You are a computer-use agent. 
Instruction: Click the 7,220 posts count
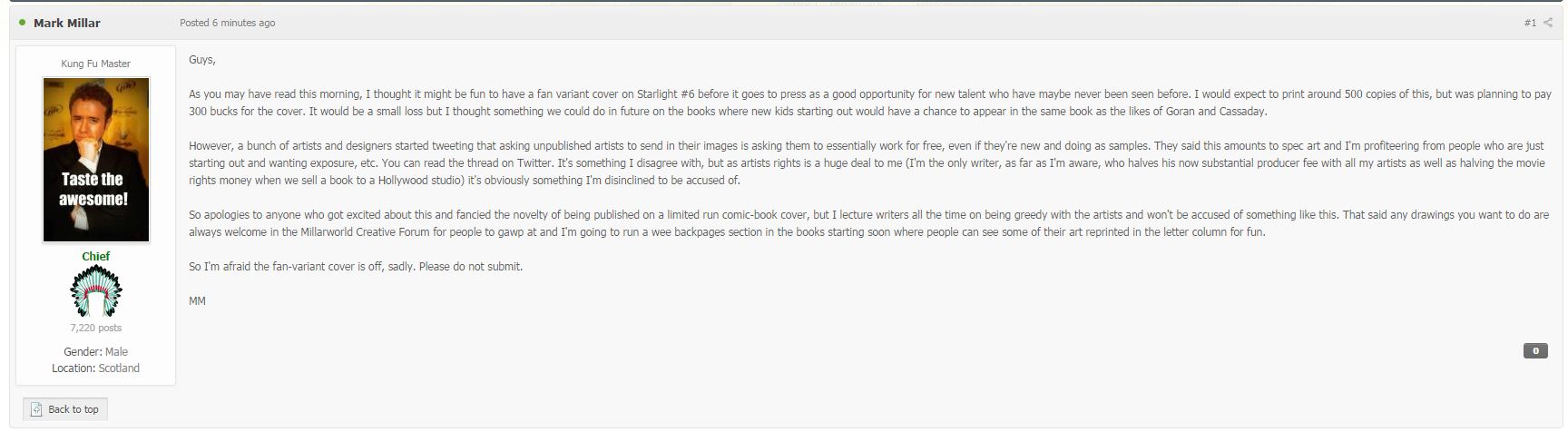click(x=96, y=328)
